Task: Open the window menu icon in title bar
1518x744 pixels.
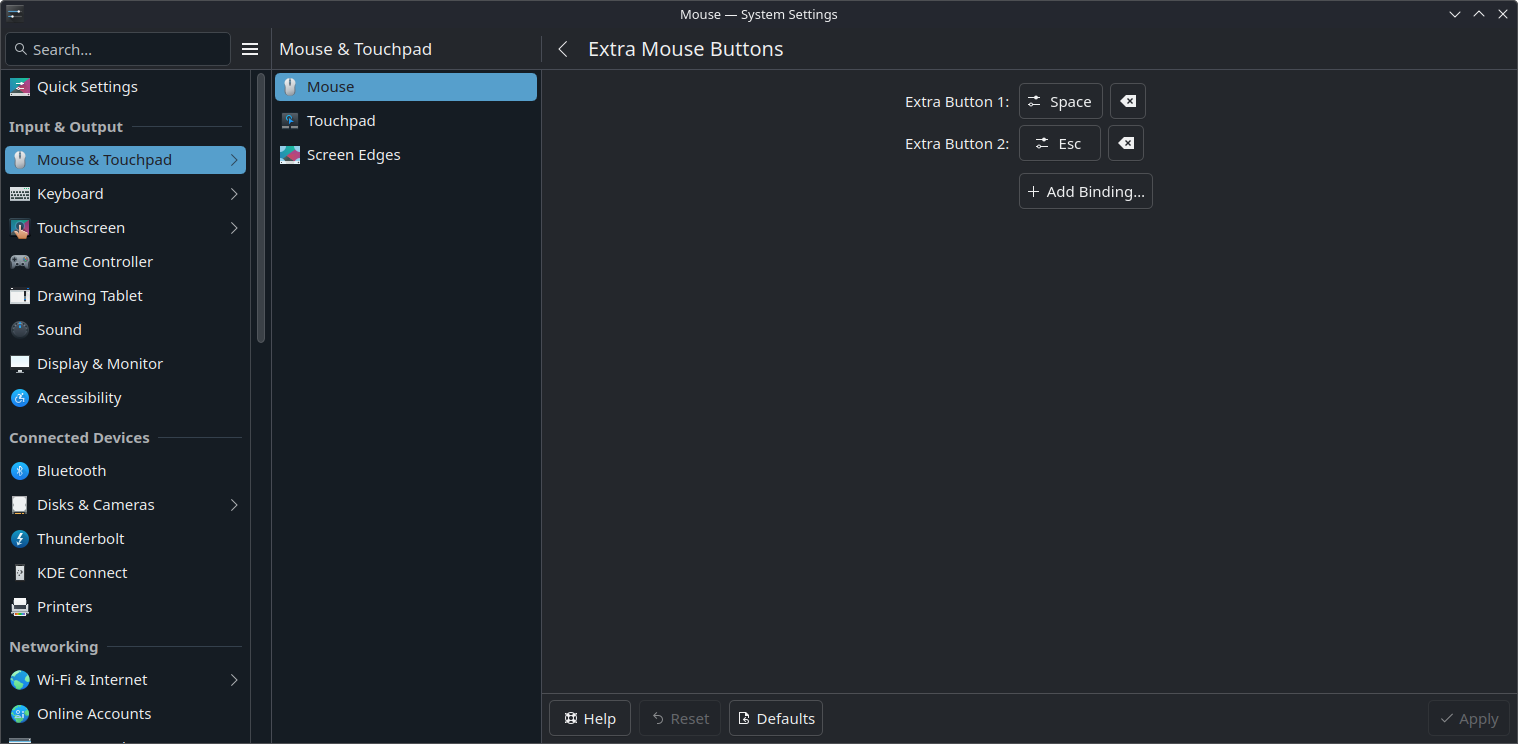Action: click(14, 13)
